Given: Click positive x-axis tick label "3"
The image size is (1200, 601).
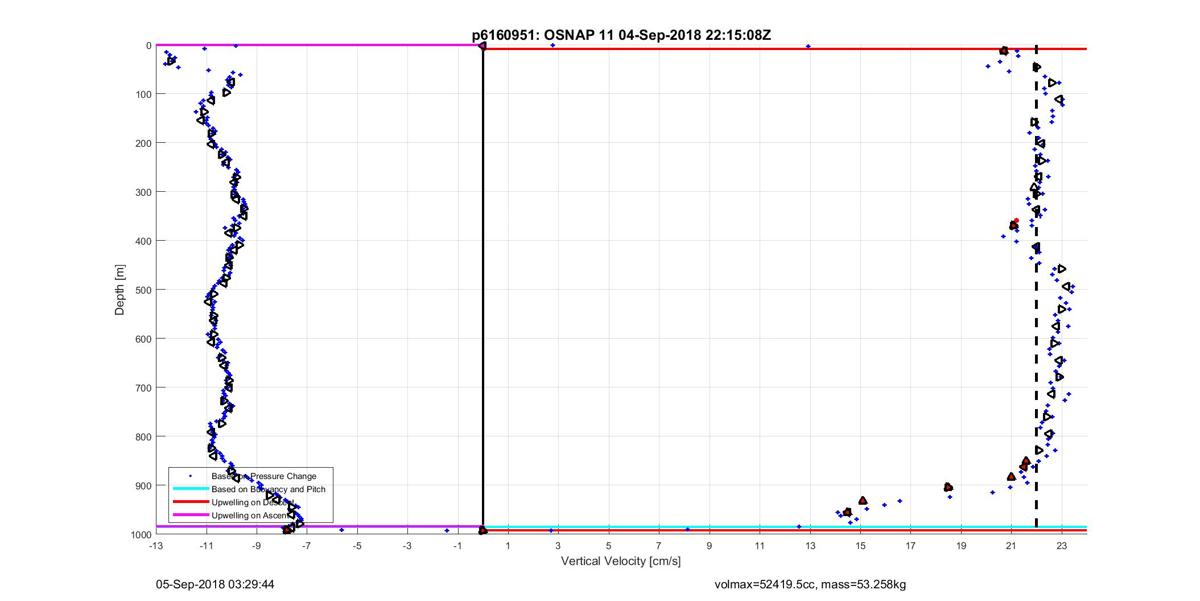Looking at the screenshot, I should [x=558, y=546].
